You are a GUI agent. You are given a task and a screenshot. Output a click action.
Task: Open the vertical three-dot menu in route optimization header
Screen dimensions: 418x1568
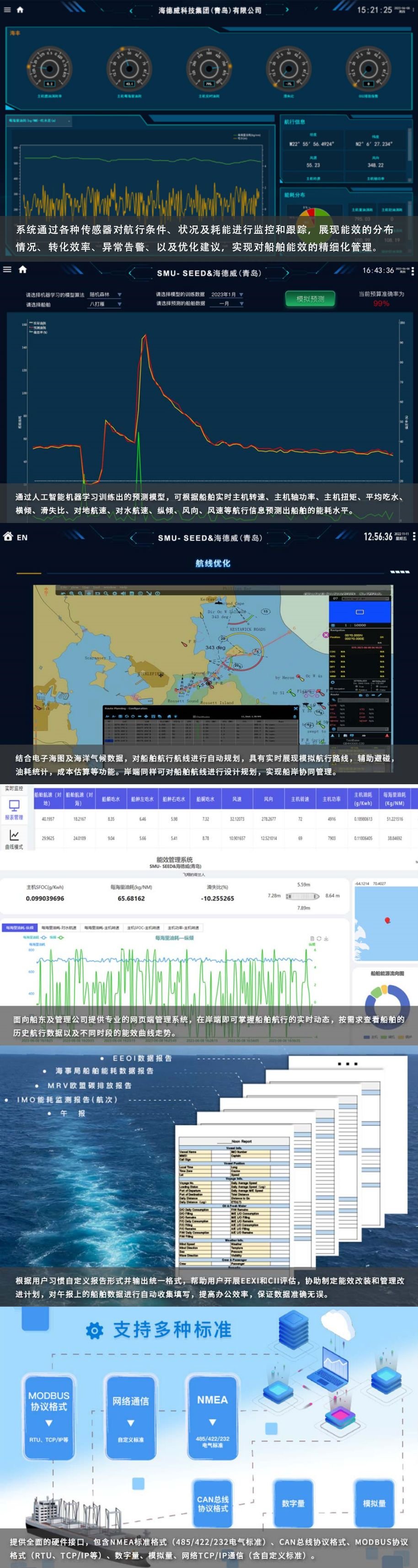click(414, 536)
